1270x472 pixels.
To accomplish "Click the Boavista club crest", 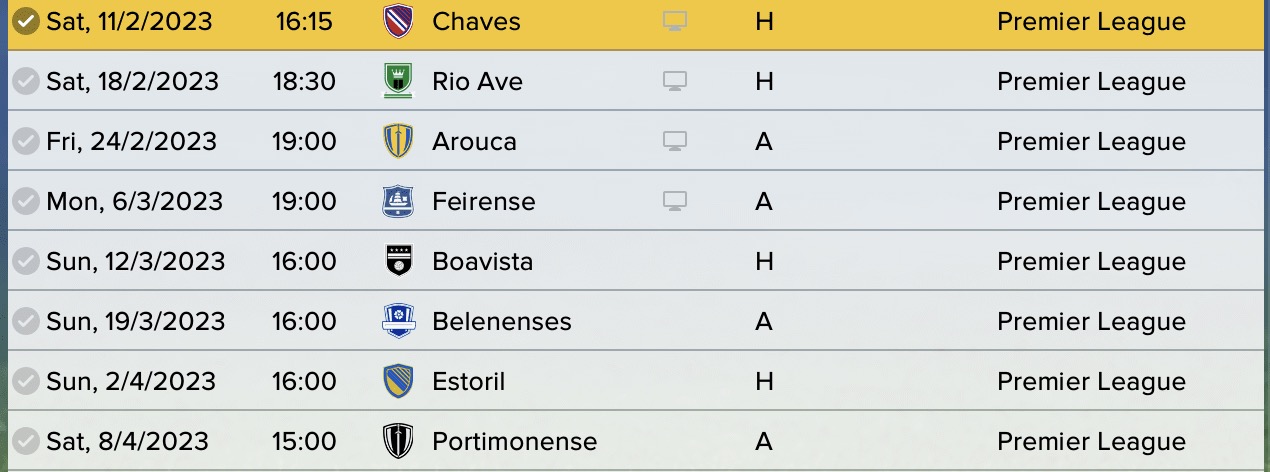I will coord(398,261).
